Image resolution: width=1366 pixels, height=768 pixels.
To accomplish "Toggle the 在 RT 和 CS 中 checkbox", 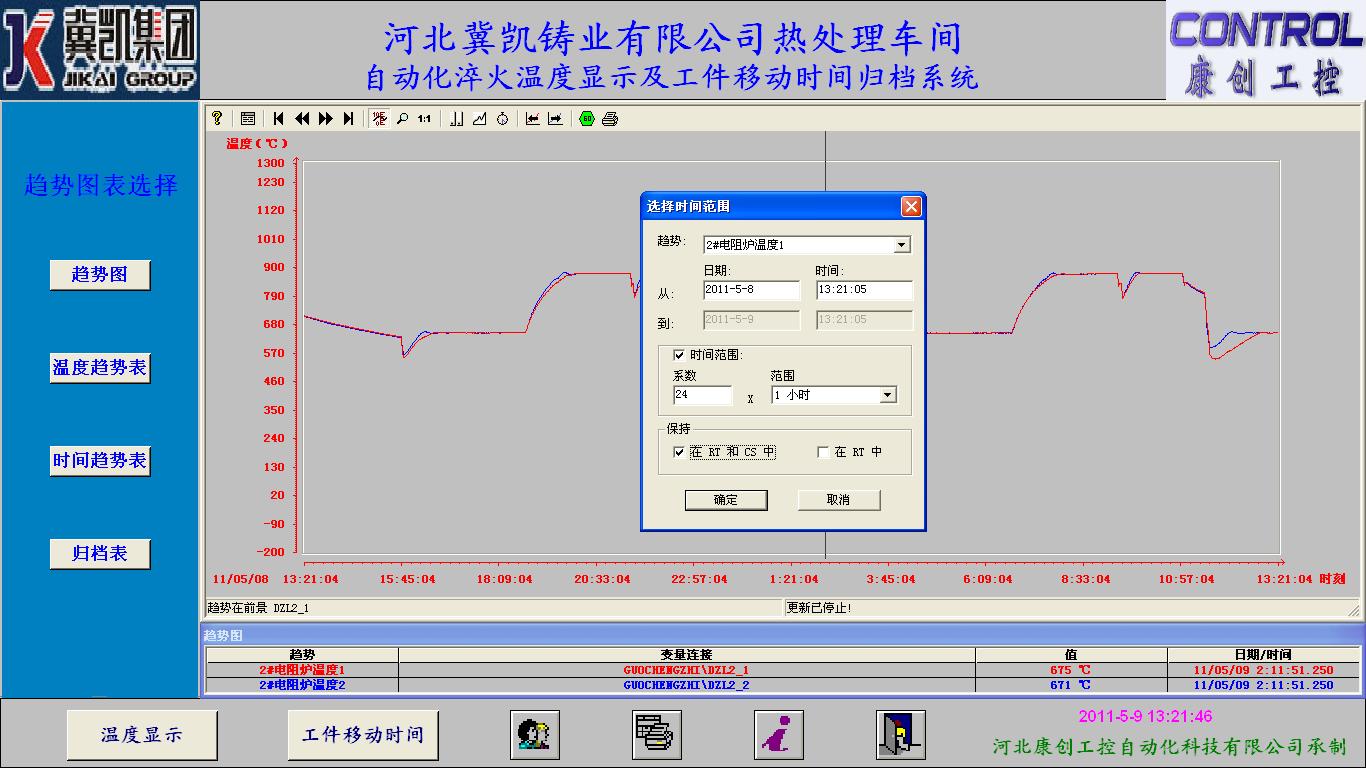I will [679, 452].
